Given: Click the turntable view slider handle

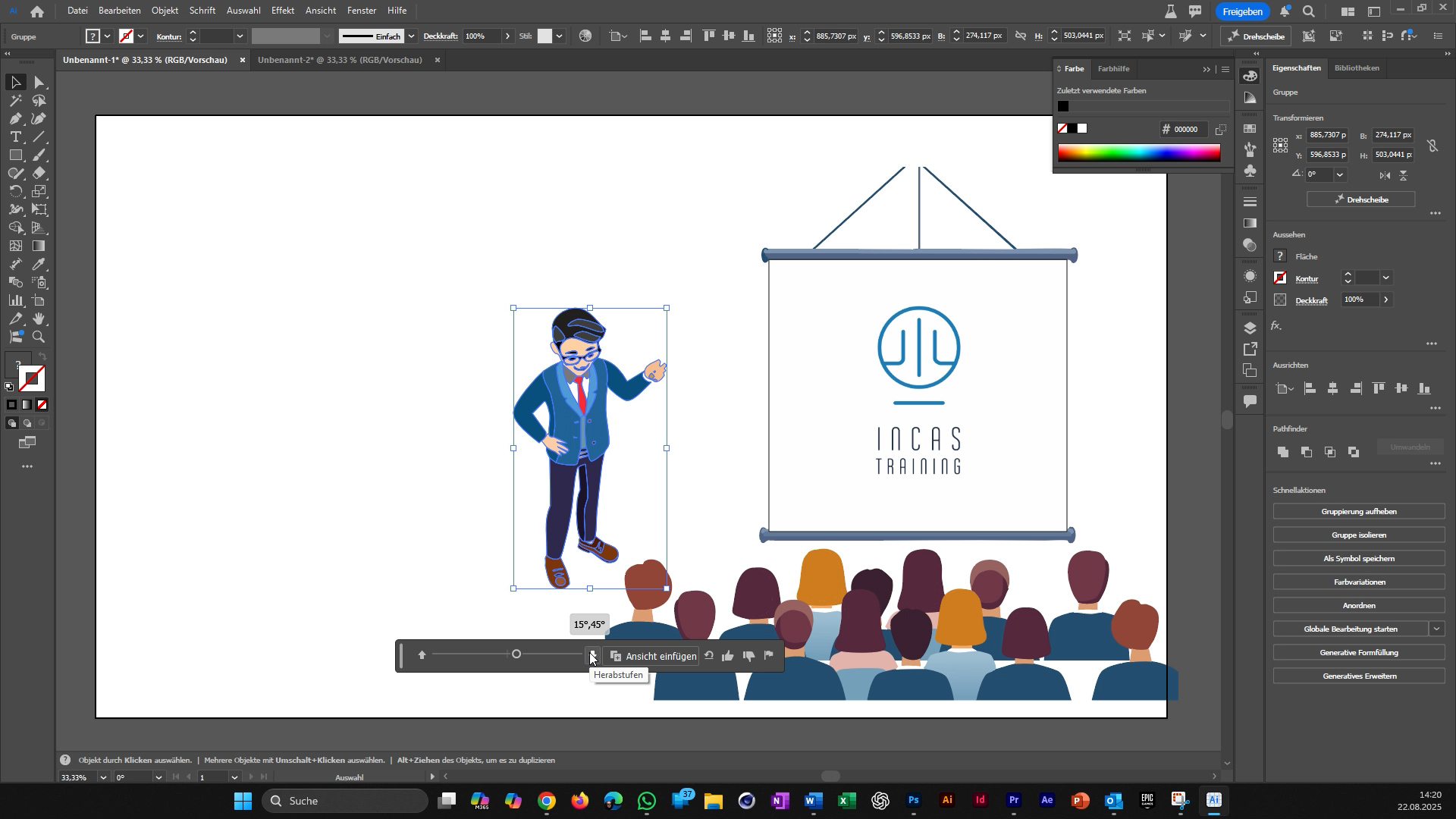Looking at the screenshot, I should [x=516, y=654].
